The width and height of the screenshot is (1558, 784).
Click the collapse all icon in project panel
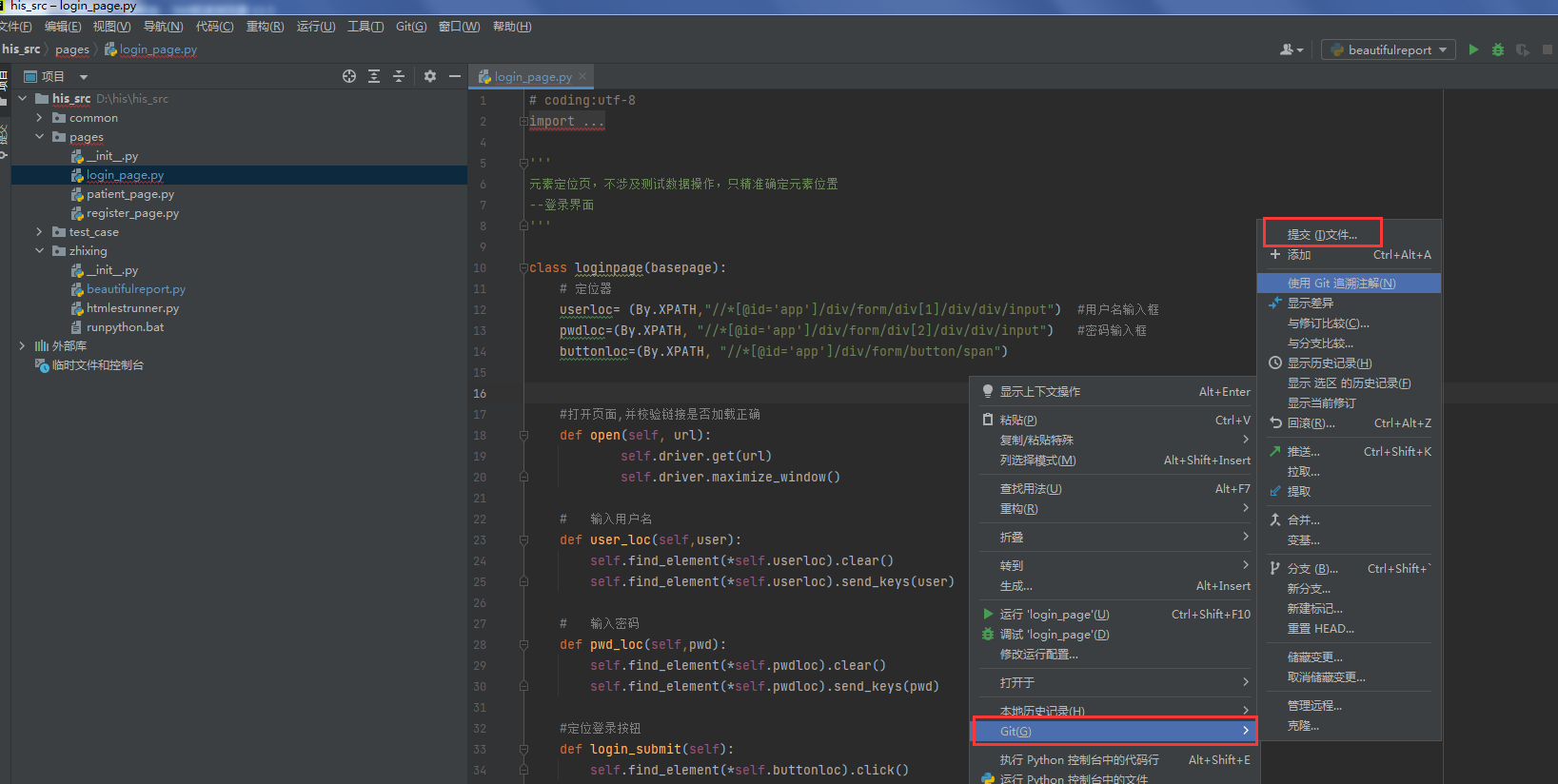point(399,76)
